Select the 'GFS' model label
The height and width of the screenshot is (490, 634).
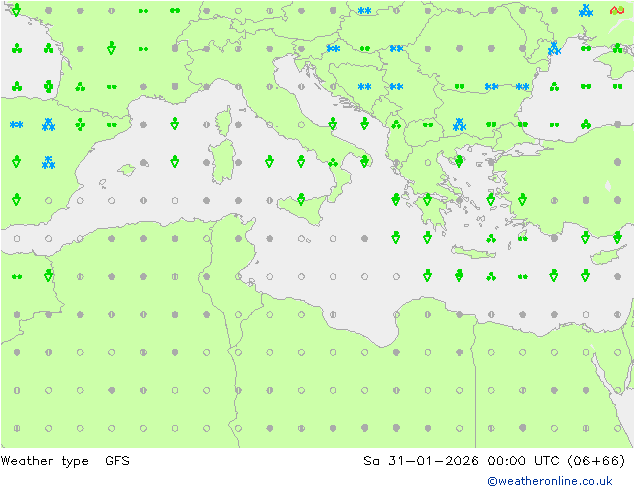(117, 461)
